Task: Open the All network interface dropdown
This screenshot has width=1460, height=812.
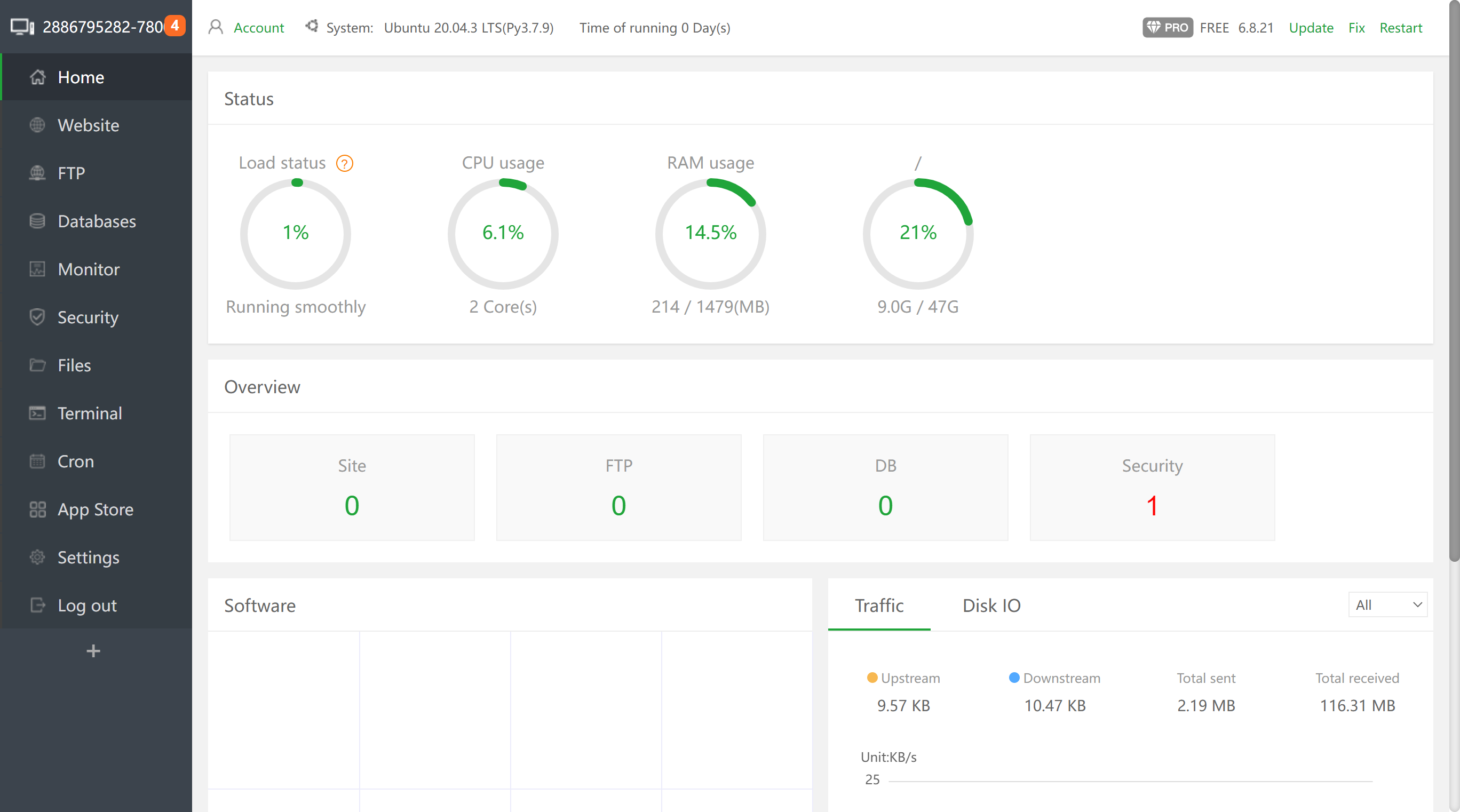Action: (x=1387, y=605)
